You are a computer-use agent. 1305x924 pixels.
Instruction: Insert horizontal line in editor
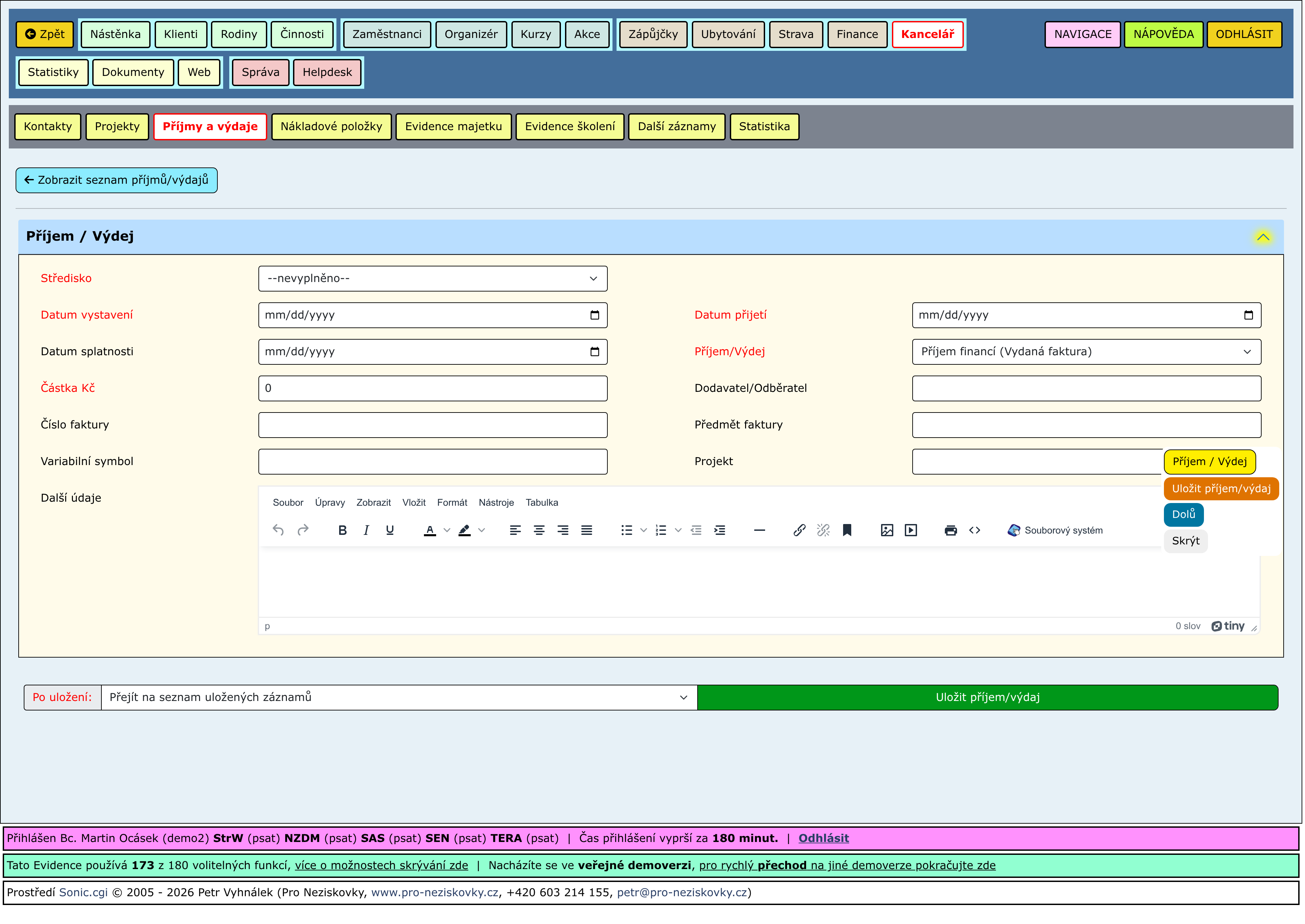point(760,531)
